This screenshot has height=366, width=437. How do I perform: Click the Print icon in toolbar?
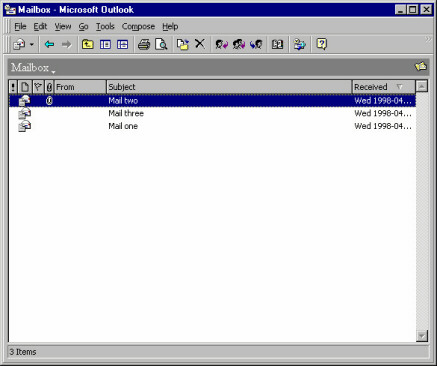click(x=144, y=44)
